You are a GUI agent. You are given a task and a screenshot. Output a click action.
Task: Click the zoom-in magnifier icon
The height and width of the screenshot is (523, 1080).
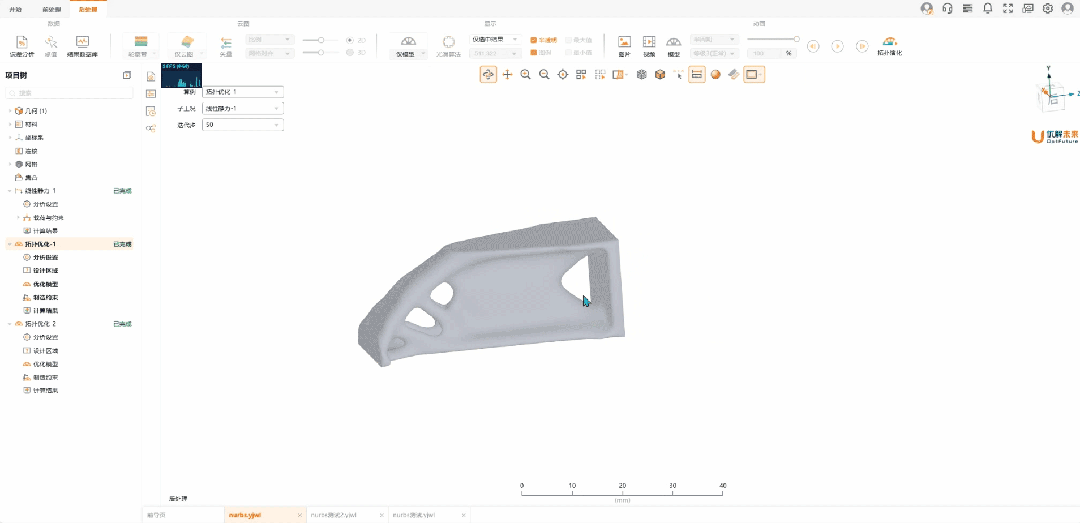tap(525, 74)
